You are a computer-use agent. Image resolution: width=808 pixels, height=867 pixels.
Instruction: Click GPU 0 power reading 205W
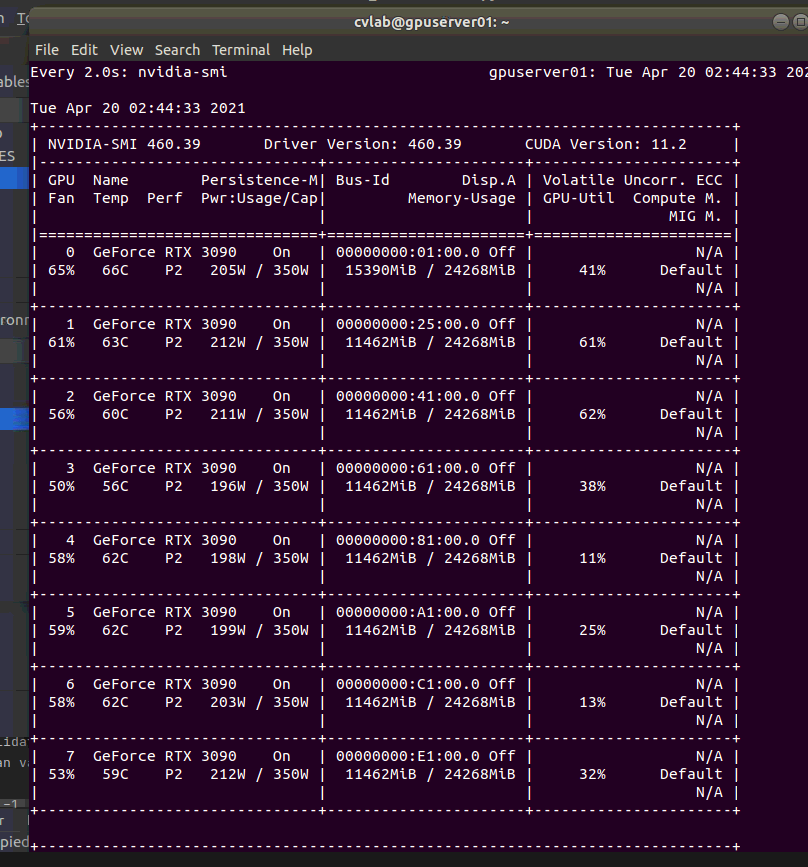228,270
